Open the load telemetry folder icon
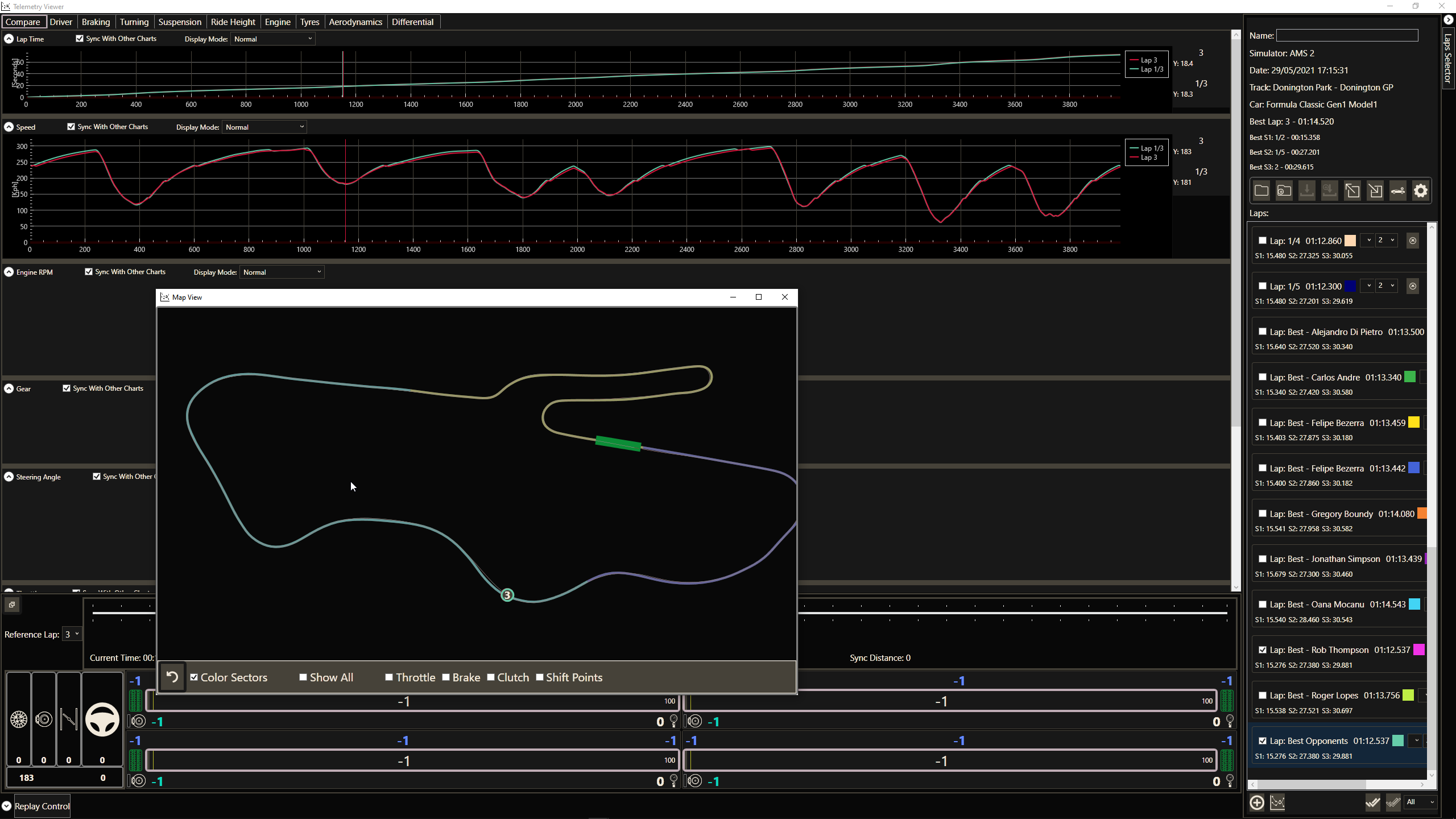This screenshot has height=819, width=1456. click(x=1261, y=191)
